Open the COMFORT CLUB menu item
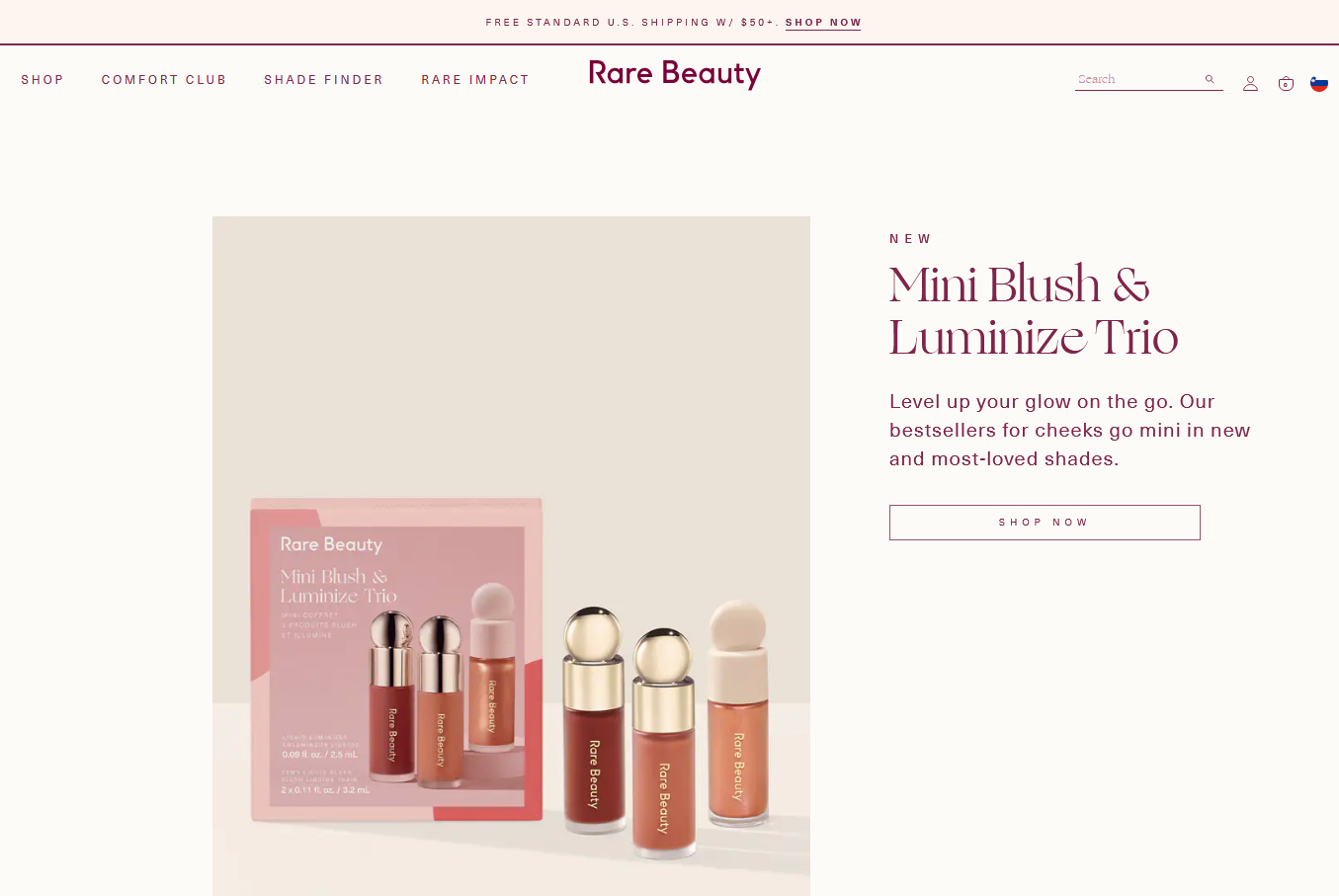Viewport: 1339px width, 896px height. 164,80
